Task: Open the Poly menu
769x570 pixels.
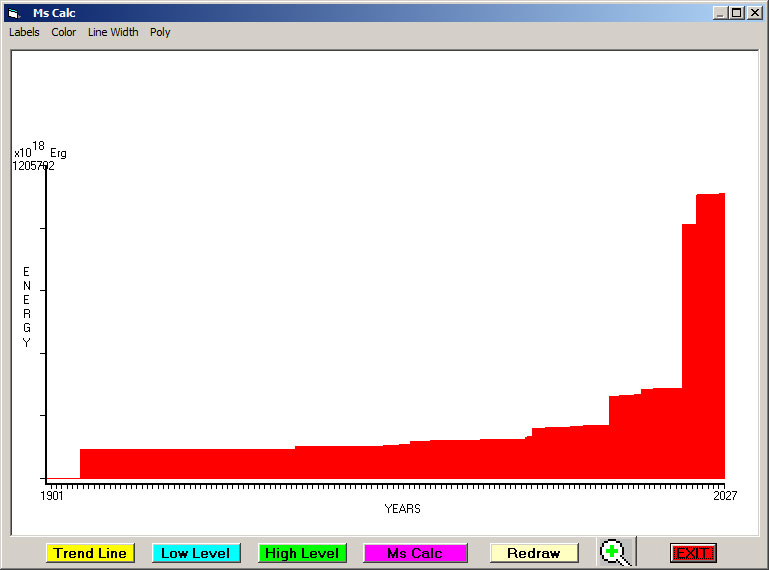Action: pos(160,32)
